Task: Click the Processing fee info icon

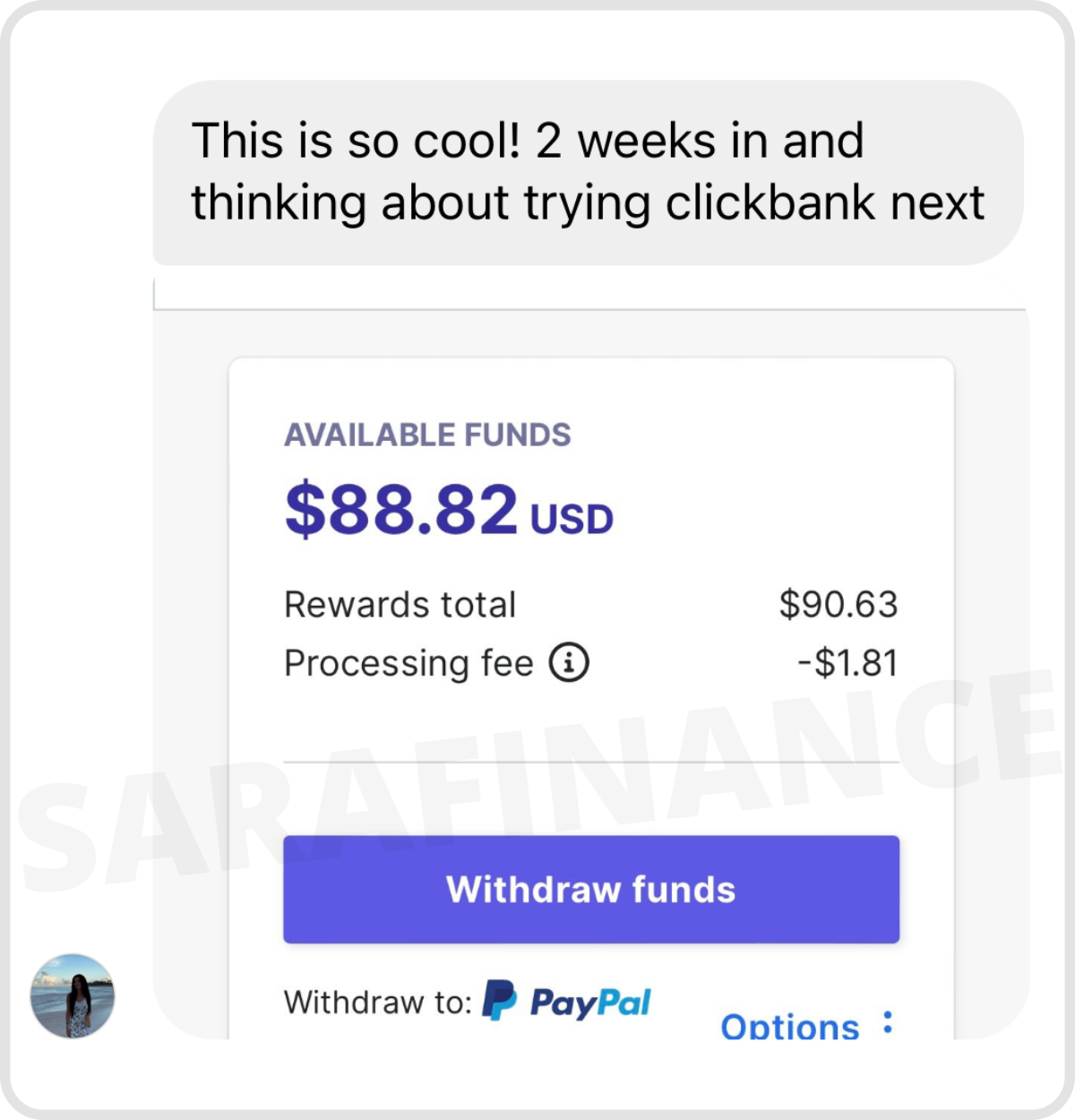Action: pos(569,663)
